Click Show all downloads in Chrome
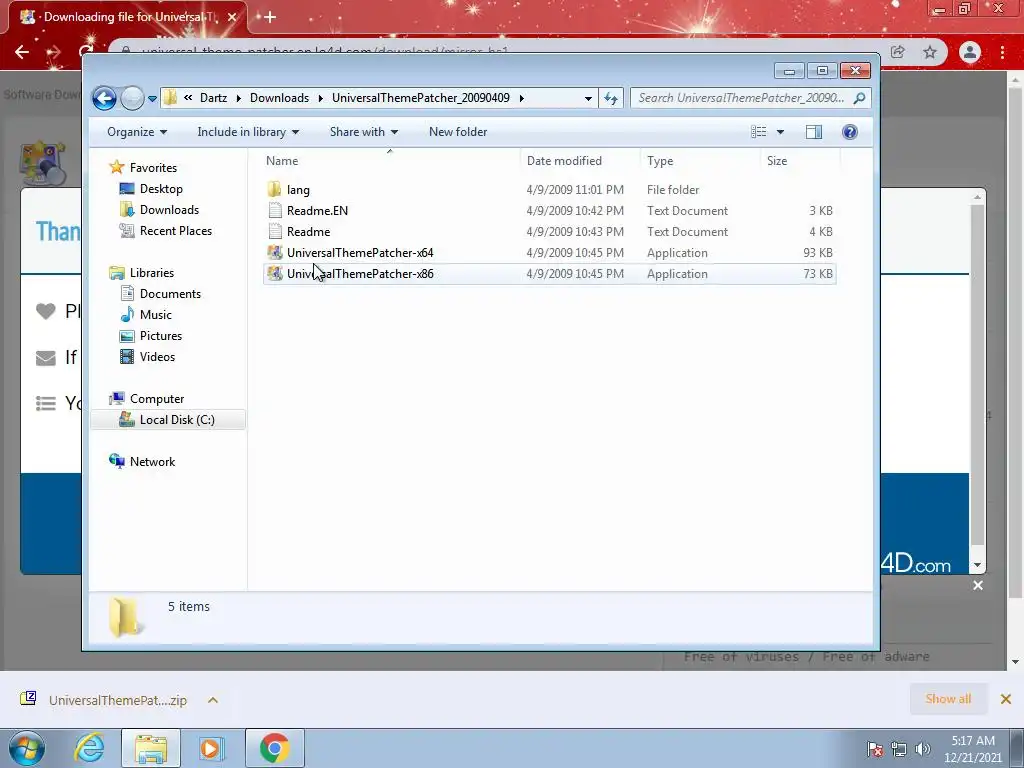This screenshot has height=768, width=1024. click(948, 699)
